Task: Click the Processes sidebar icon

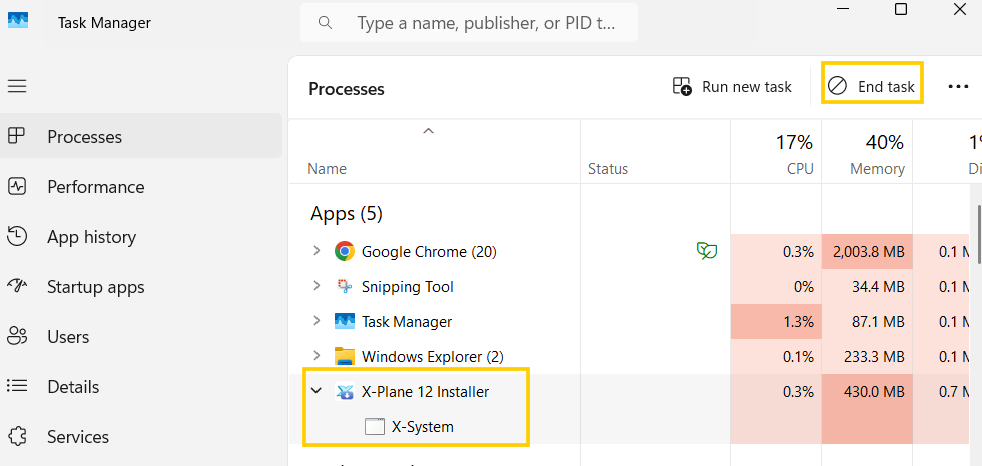Action: [17, 135]
